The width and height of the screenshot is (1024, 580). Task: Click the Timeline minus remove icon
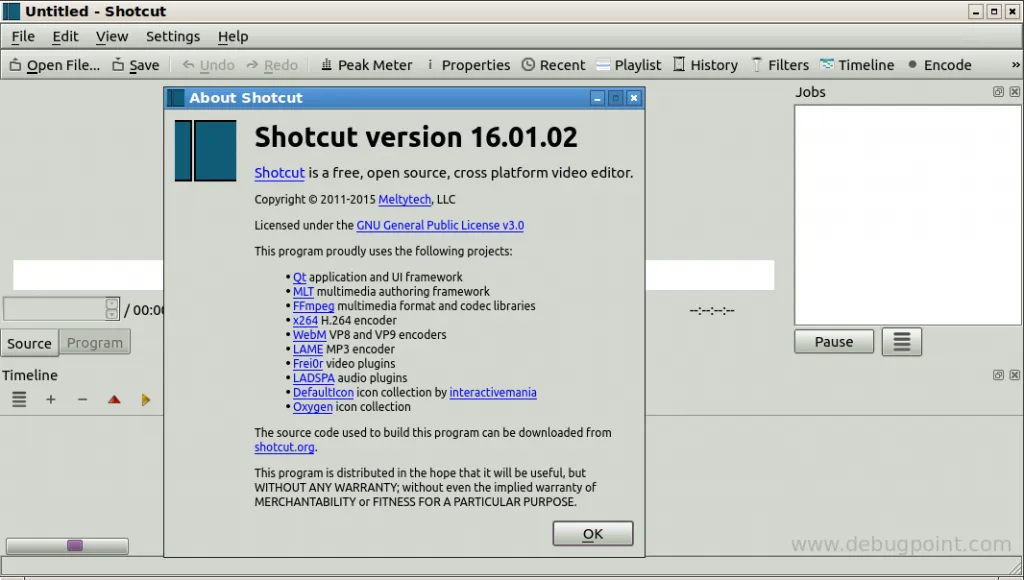(82, 399)
